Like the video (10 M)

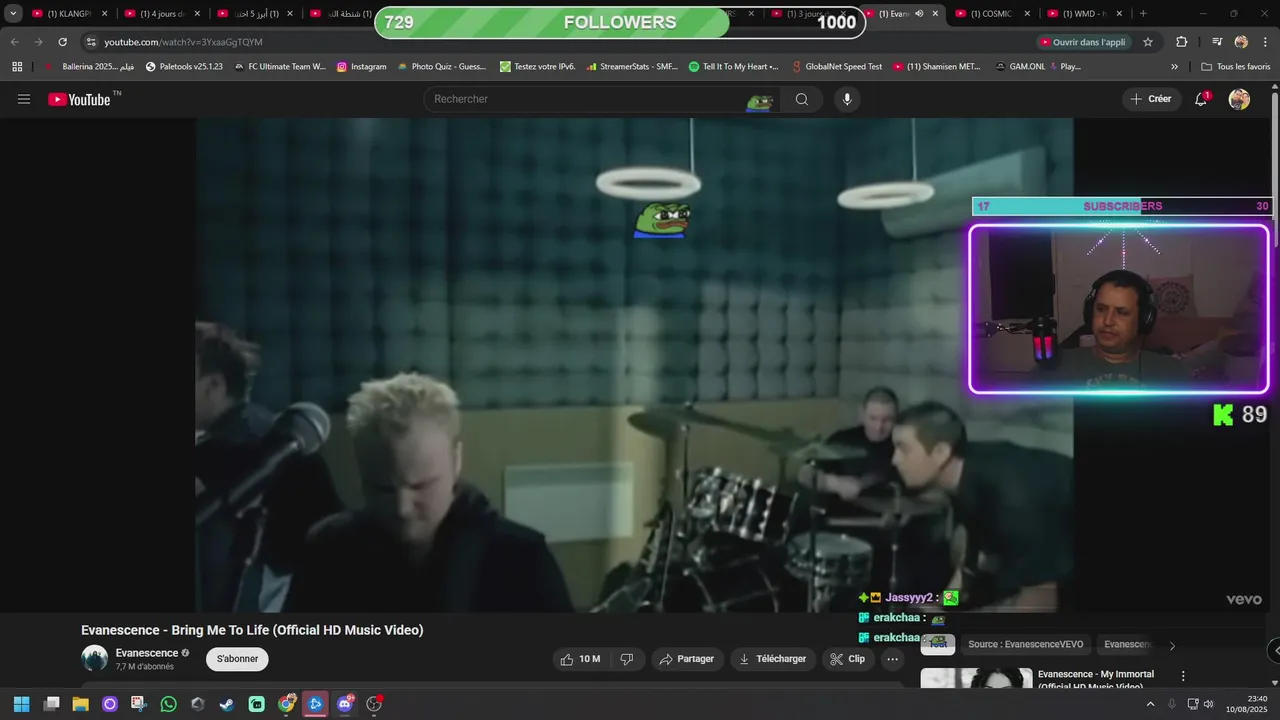tap(581, 659)
